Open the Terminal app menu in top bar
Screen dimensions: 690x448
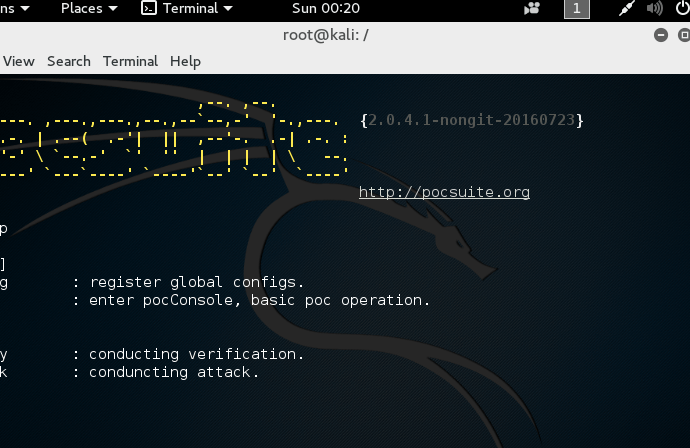(198, 8)
